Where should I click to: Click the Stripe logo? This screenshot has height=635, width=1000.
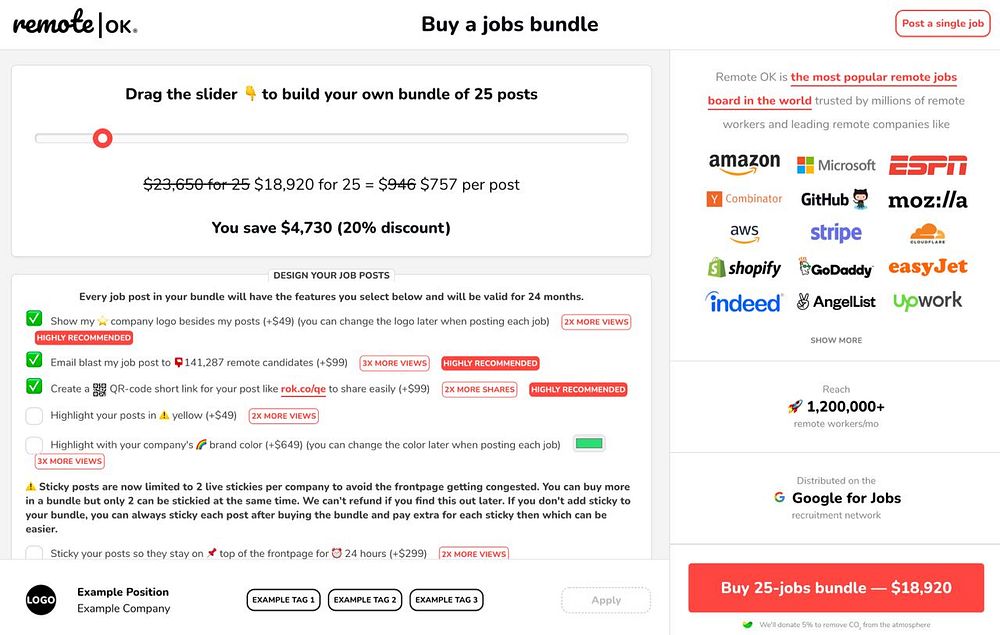[x=836, y=233]
